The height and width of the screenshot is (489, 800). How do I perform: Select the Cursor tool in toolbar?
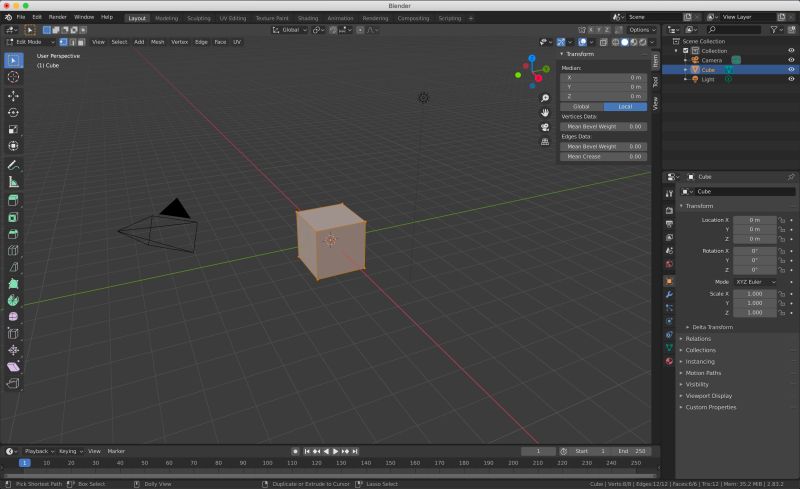[13, 77]
